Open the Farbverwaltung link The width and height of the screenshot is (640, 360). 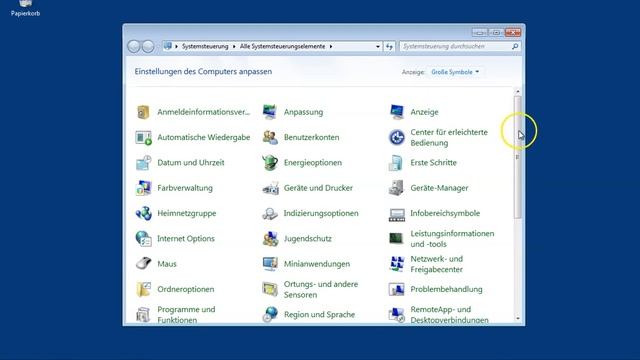185,188
